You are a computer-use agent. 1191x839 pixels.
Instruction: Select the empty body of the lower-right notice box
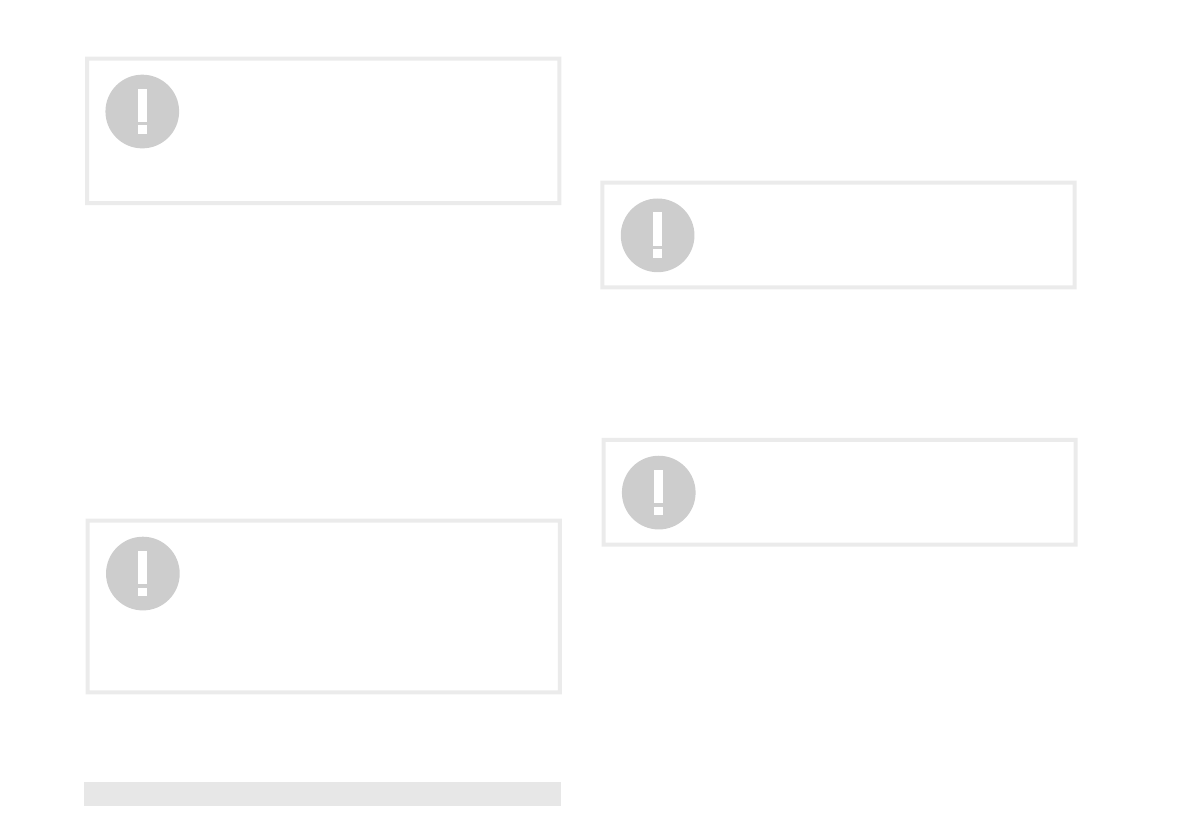(x=885, y=492)
